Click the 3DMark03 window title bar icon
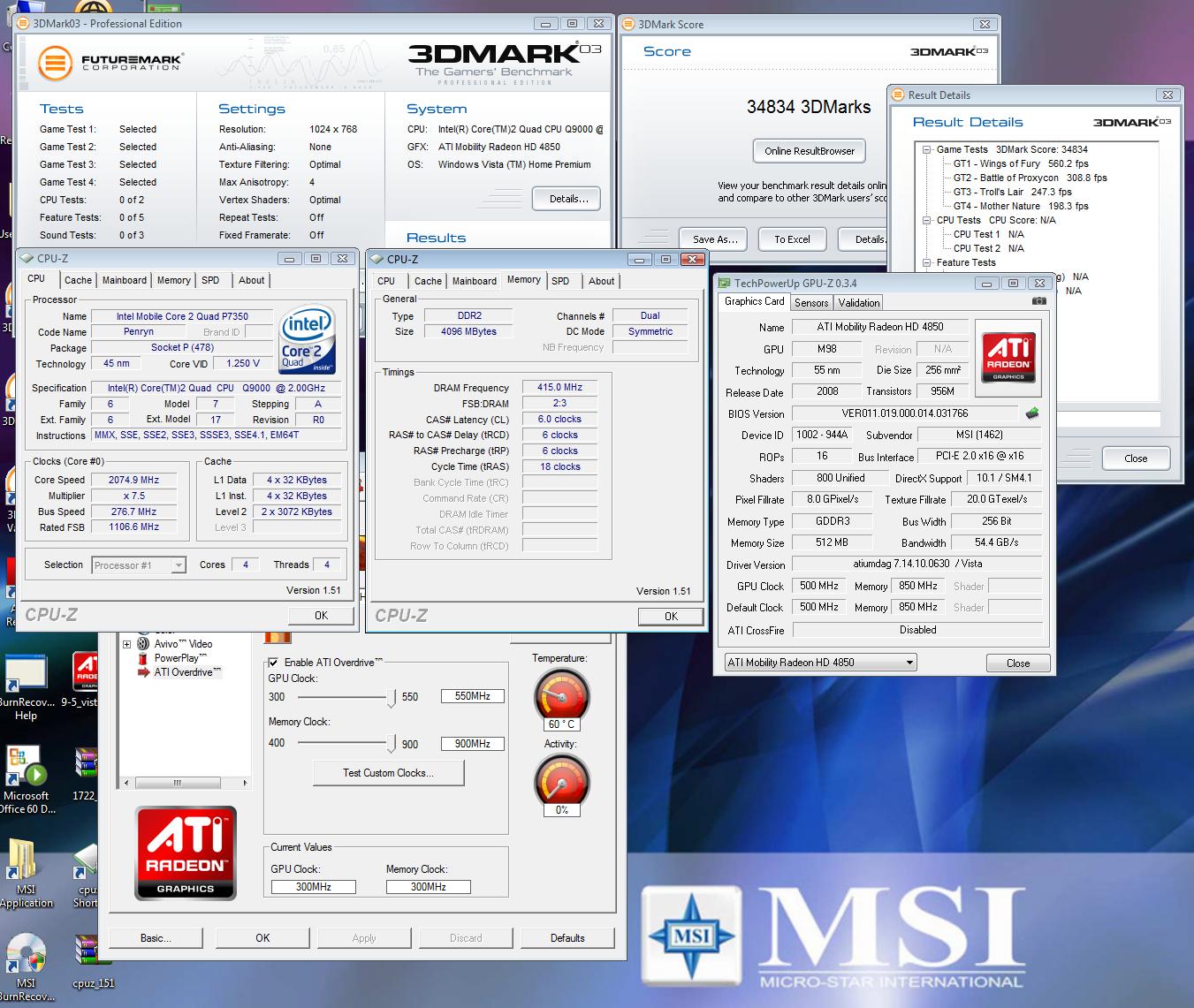 click(x=24, y=23)
